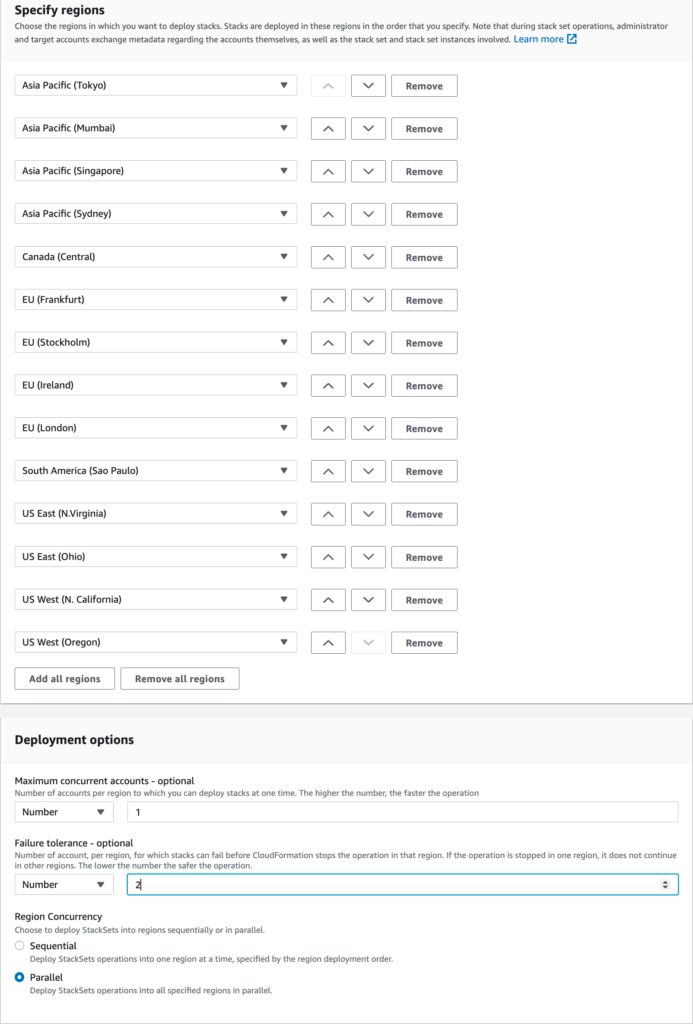Move South America (Sao Paulo) region down
Image resolution: width=693 pixels, height=1024 pixels.
[369, 472]
